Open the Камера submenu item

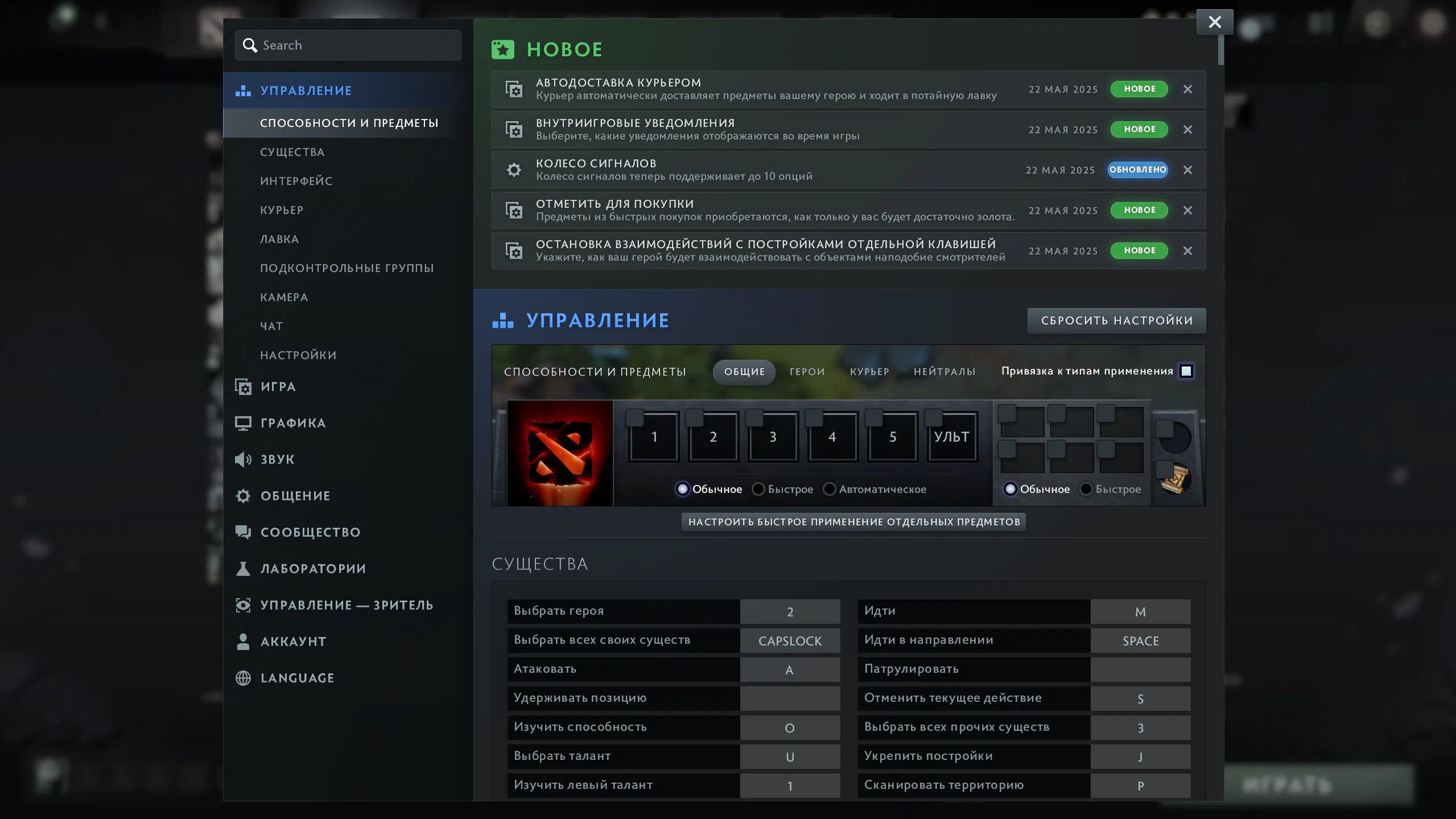(284, 297)
